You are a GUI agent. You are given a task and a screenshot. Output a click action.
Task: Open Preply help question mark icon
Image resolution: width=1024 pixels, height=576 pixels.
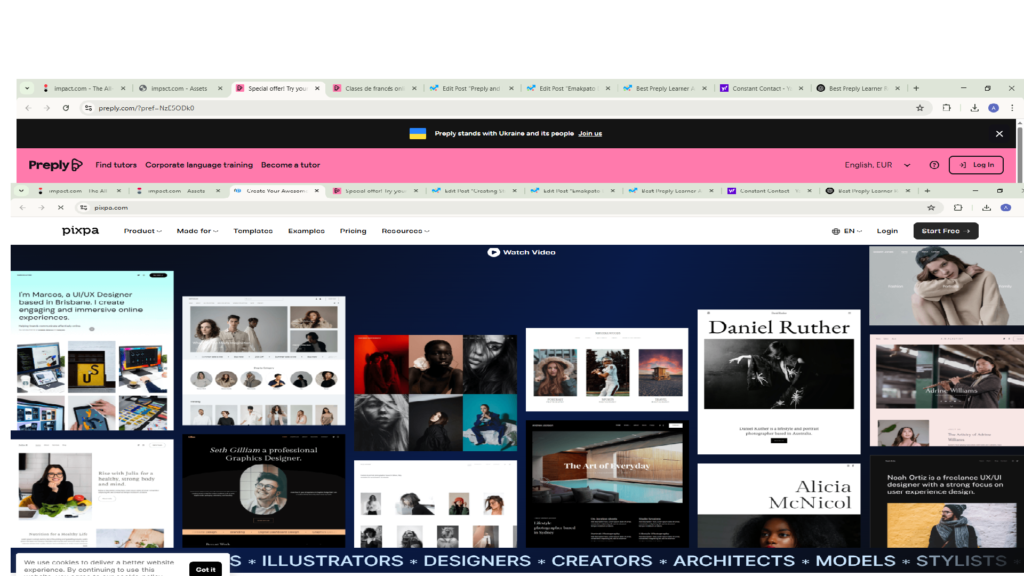point(934,165)
